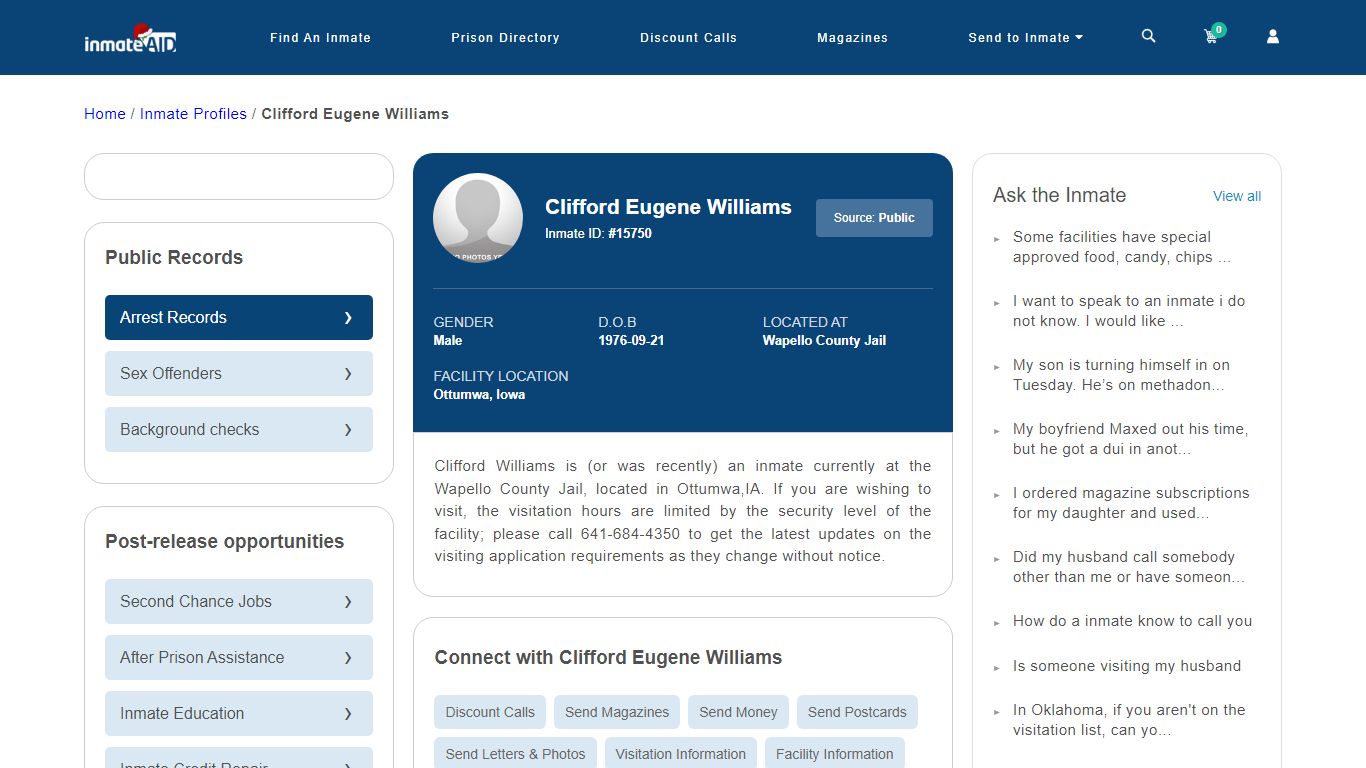Open Sex Offenders public records
Screen dimensions: 1366x768
(239, 373)
